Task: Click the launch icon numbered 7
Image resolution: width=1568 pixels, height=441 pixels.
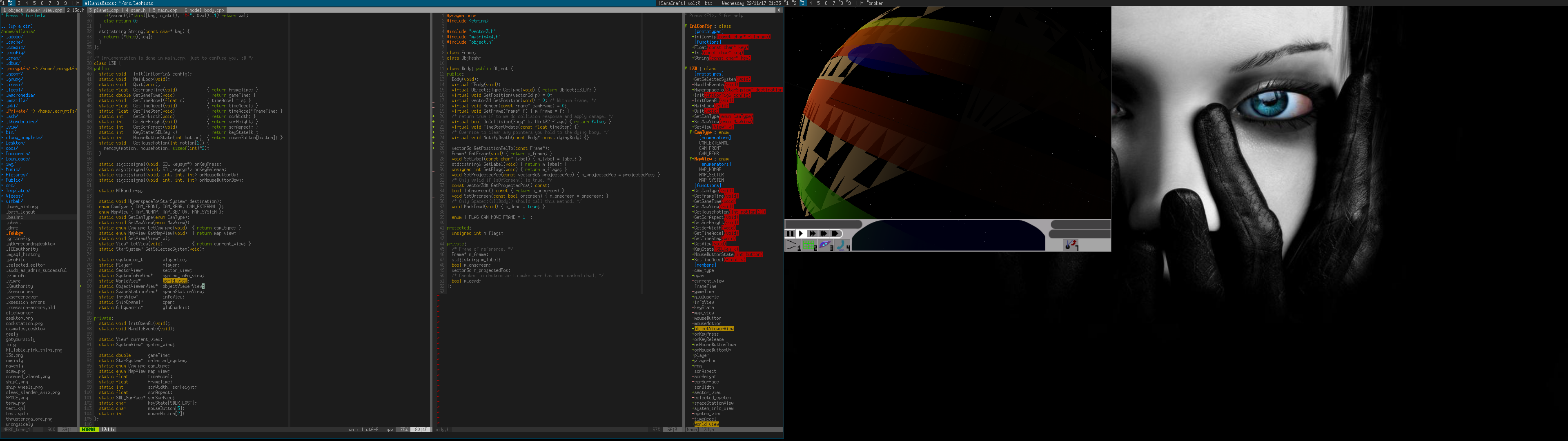Action: click(x=1071, y=245)
